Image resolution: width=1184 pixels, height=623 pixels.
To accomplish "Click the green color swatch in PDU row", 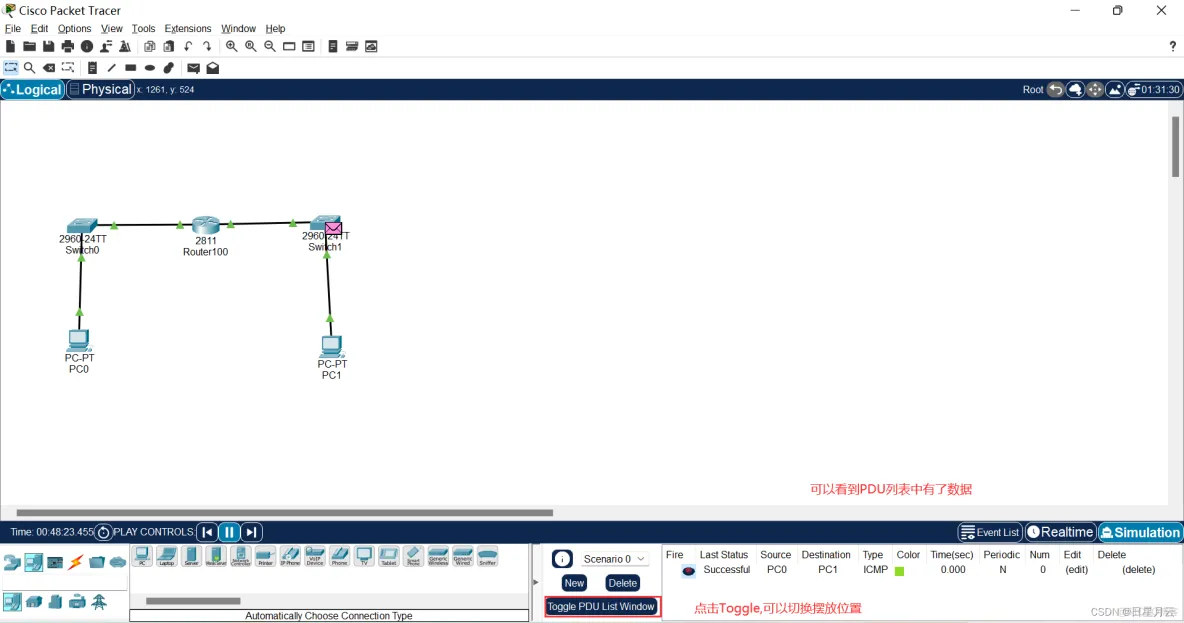I will click(x=899, y=572).
